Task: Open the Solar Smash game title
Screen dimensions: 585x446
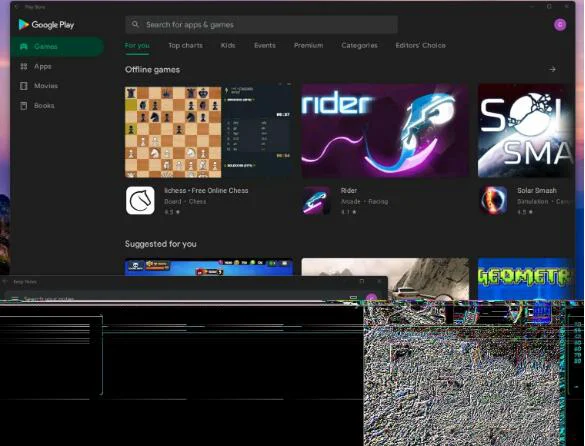Action: point(536,190)
